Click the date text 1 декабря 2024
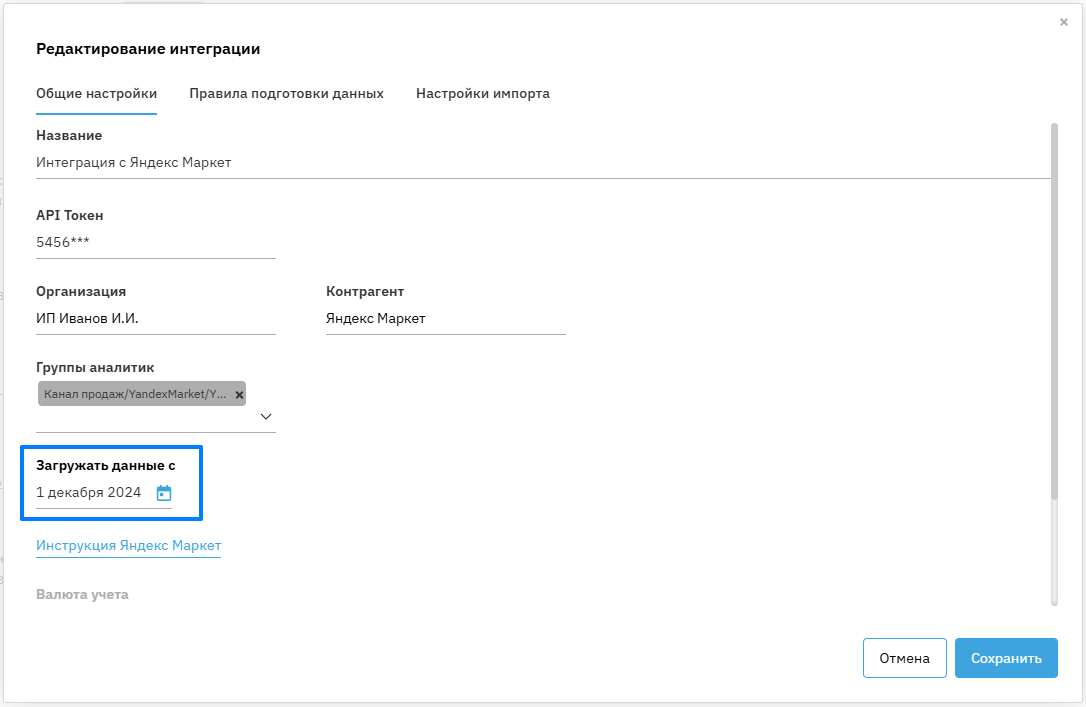 89,493
